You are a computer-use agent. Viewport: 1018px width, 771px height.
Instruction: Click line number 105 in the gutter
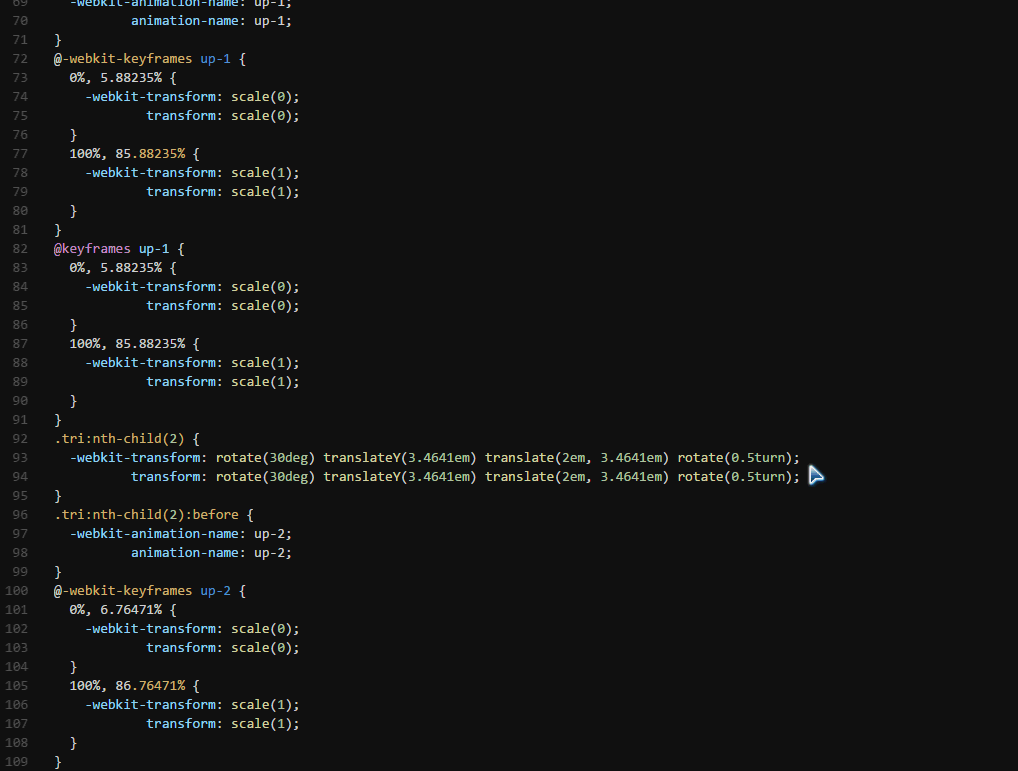[17, 685]
